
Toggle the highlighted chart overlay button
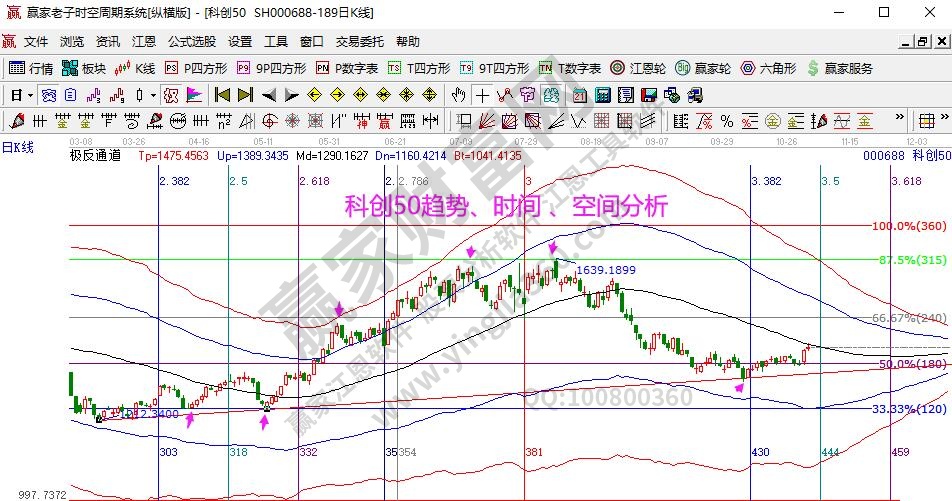[x=550, y=95]
